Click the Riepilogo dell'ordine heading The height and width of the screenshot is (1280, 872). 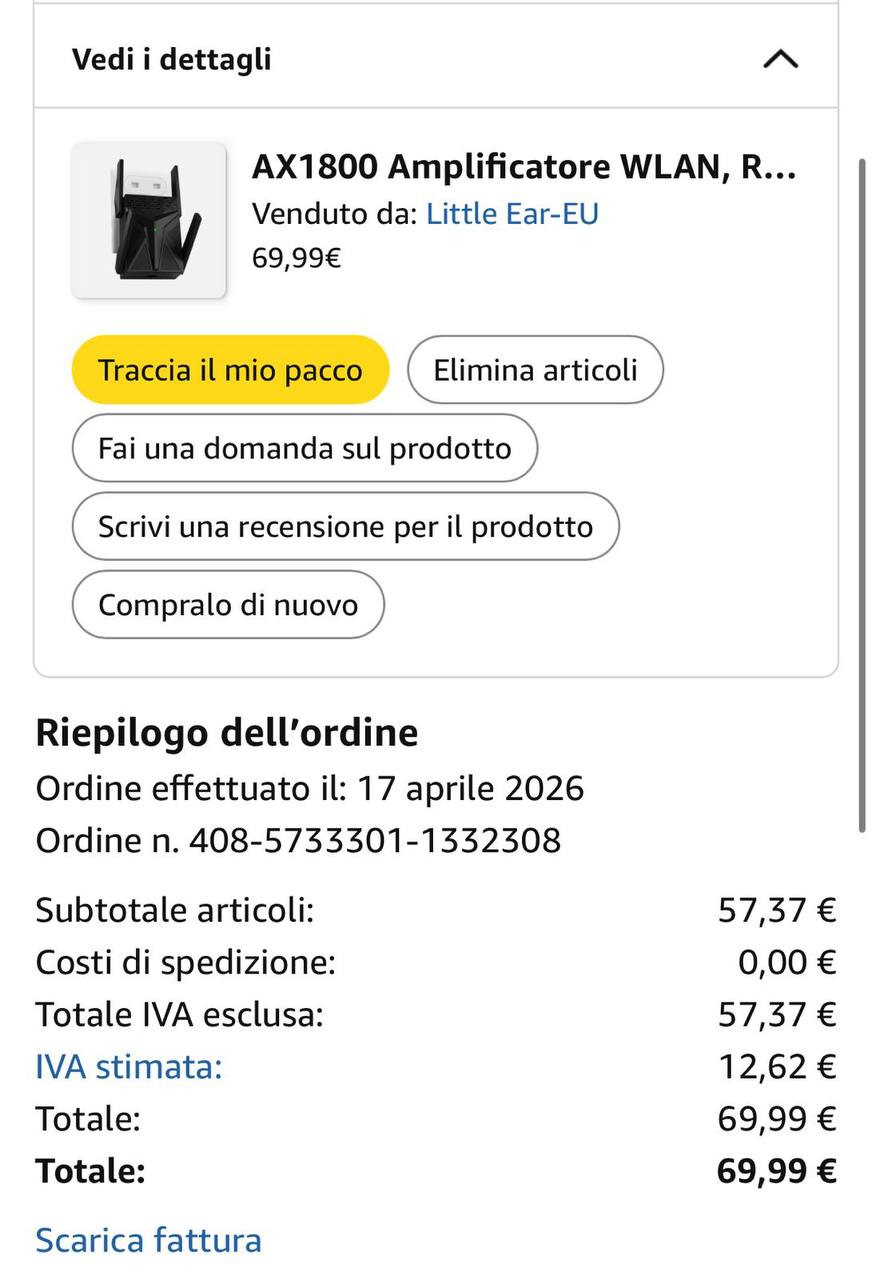[227, 733]
